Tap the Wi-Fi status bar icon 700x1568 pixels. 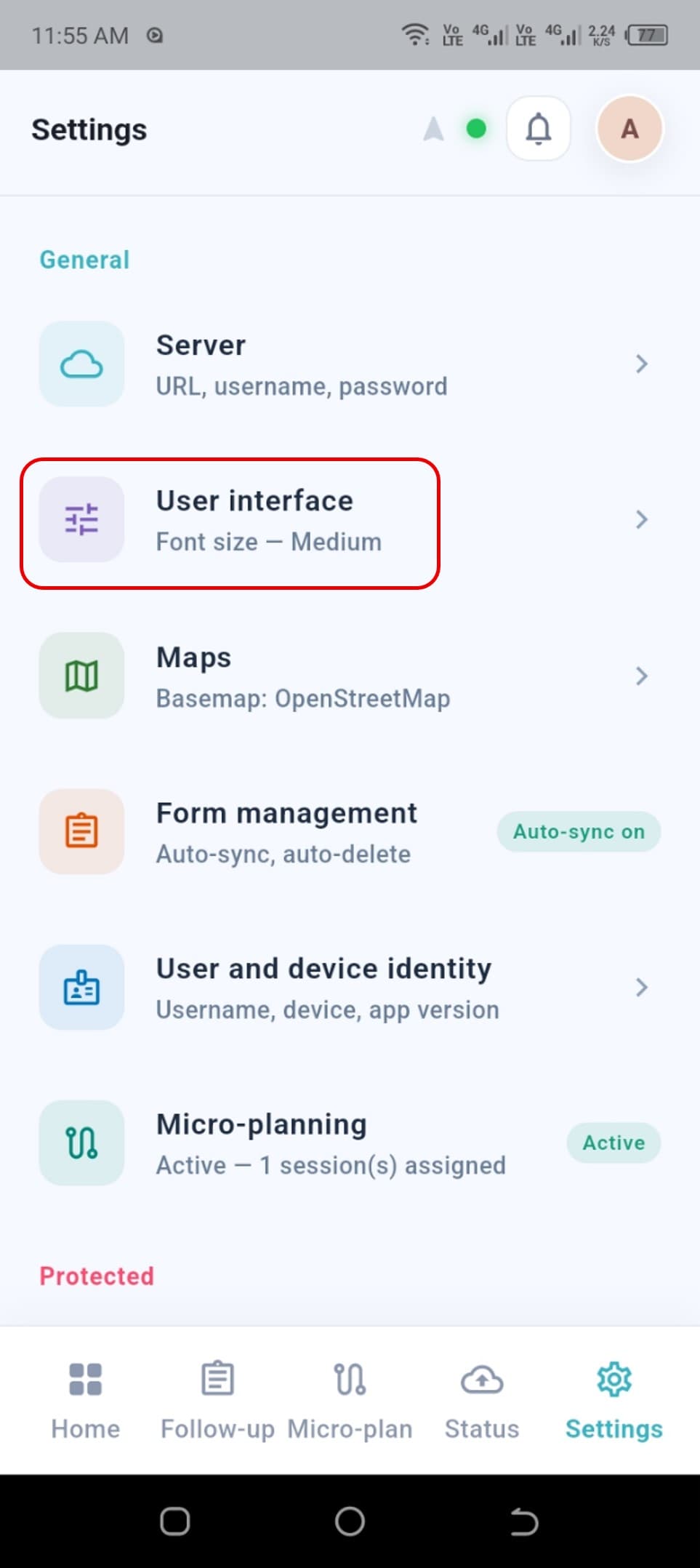[x=416, y=34]
